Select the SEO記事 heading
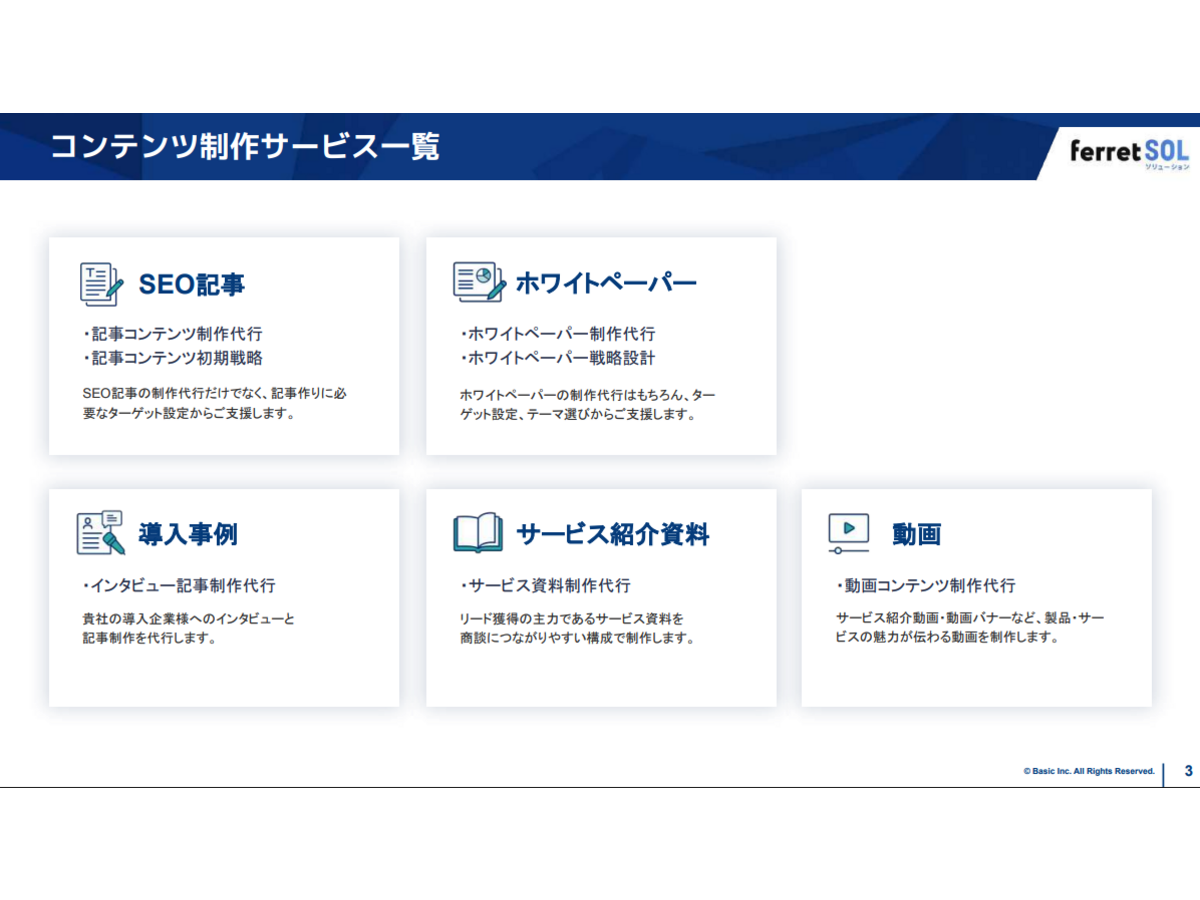This screenshot has height=900, width=1200. pos(191,285)
